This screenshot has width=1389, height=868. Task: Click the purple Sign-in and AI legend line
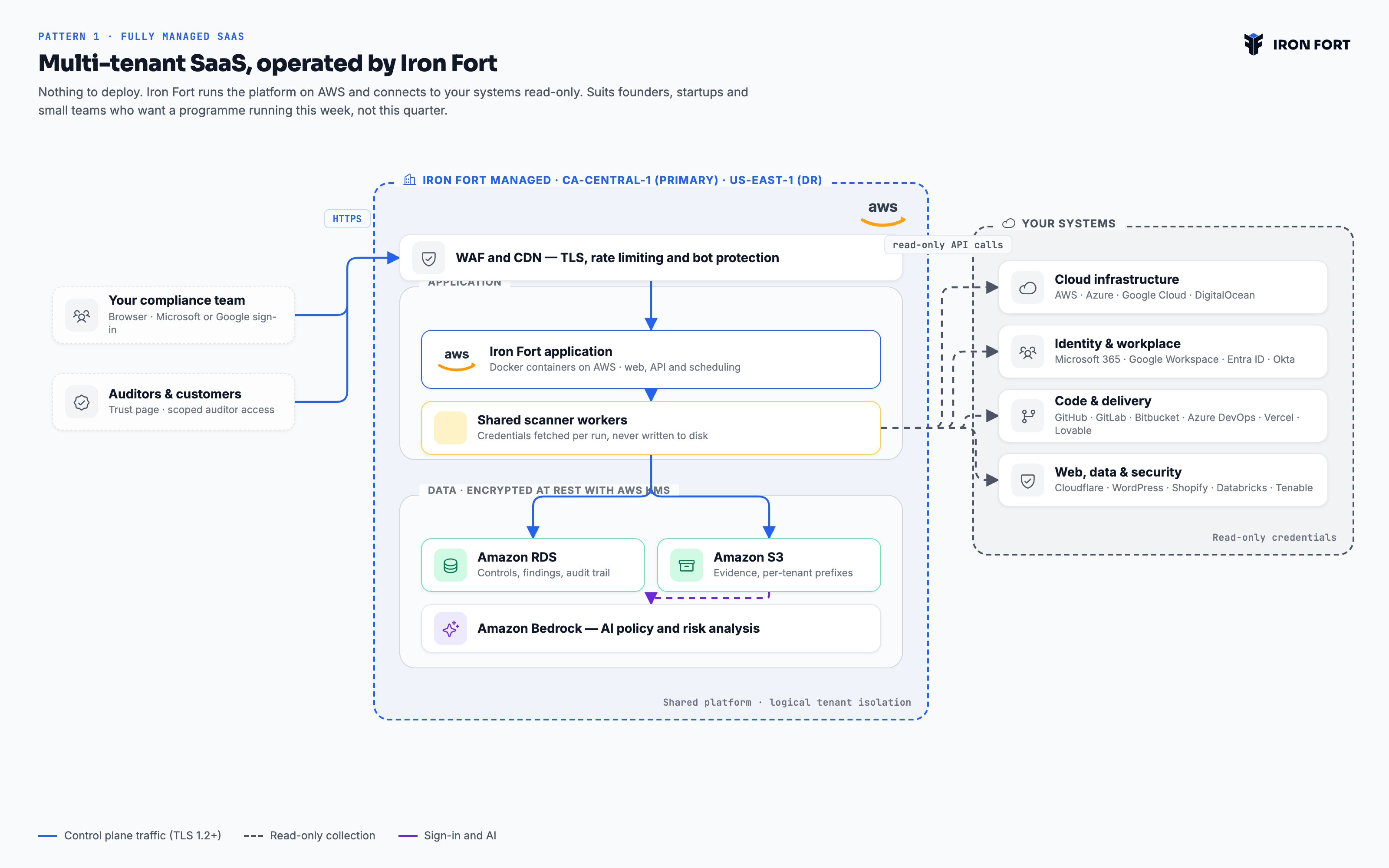click(408, 836)
